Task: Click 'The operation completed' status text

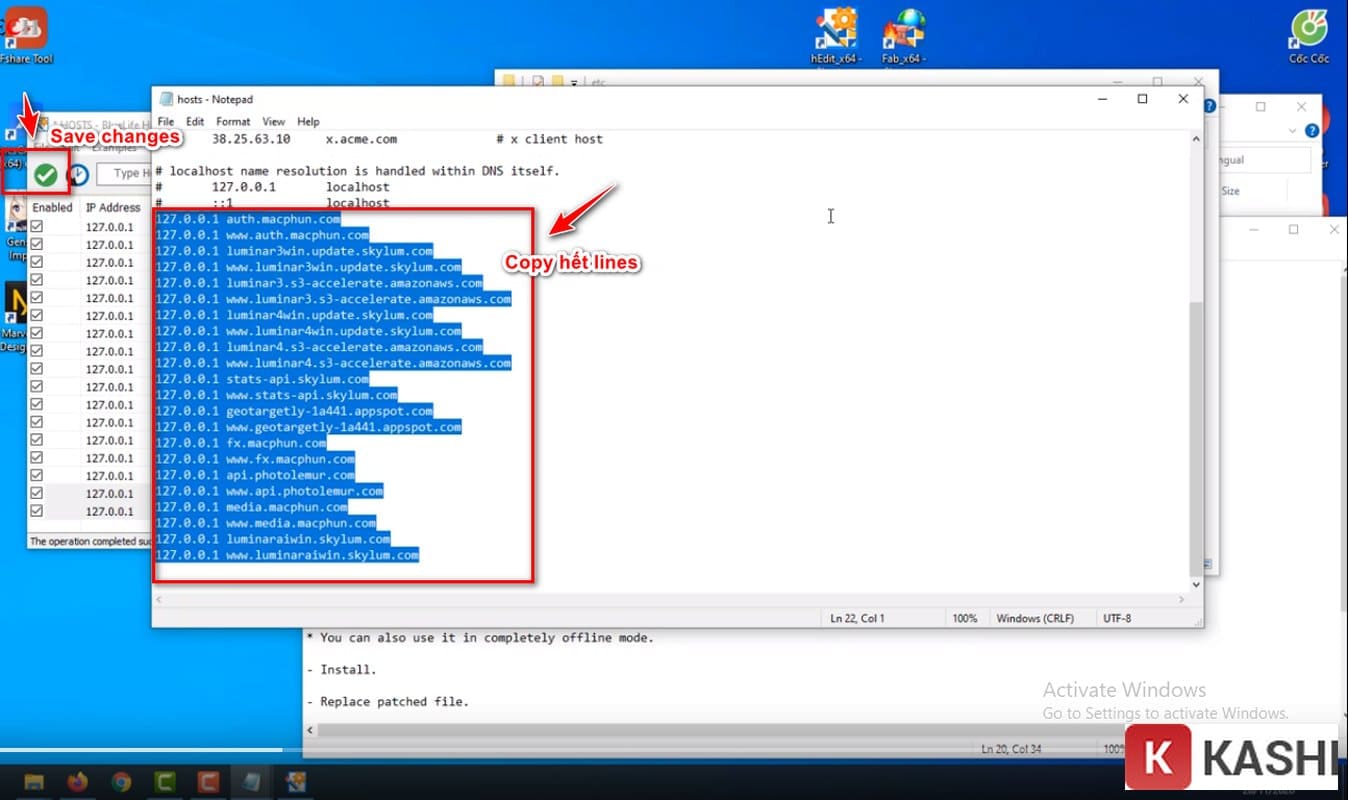Action: pyautogui.click(x=89, y=541)
